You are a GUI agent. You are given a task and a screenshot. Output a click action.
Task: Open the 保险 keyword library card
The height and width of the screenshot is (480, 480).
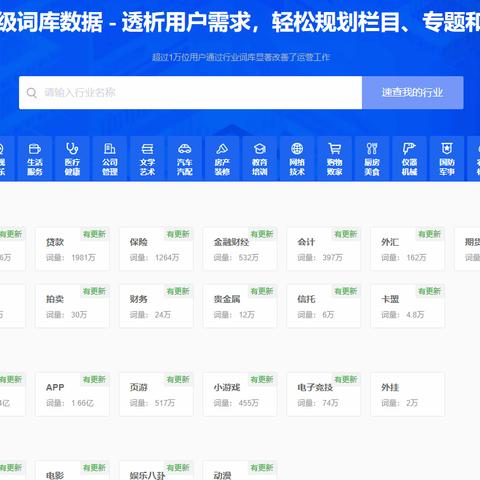click(156, 249)
